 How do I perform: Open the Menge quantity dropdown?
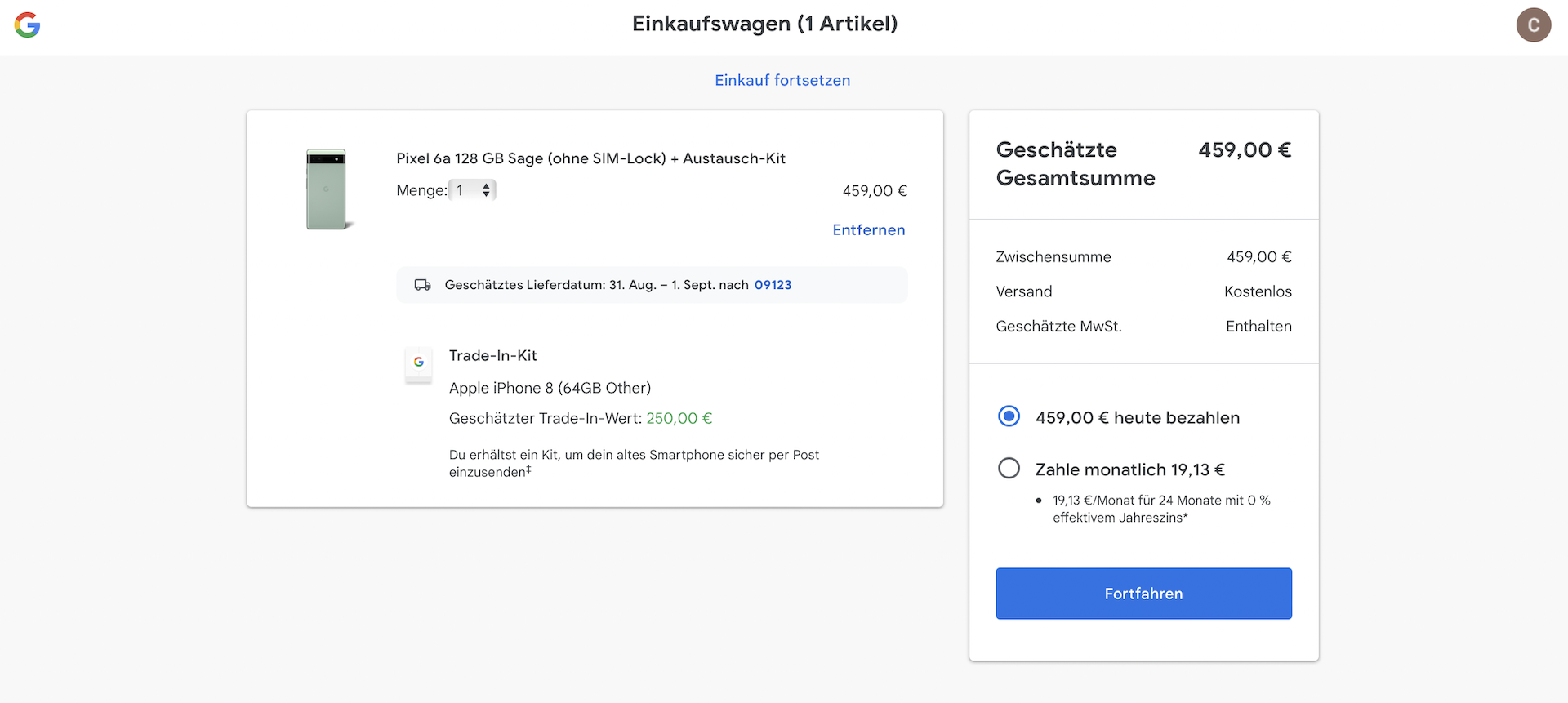tap(473, 190)
